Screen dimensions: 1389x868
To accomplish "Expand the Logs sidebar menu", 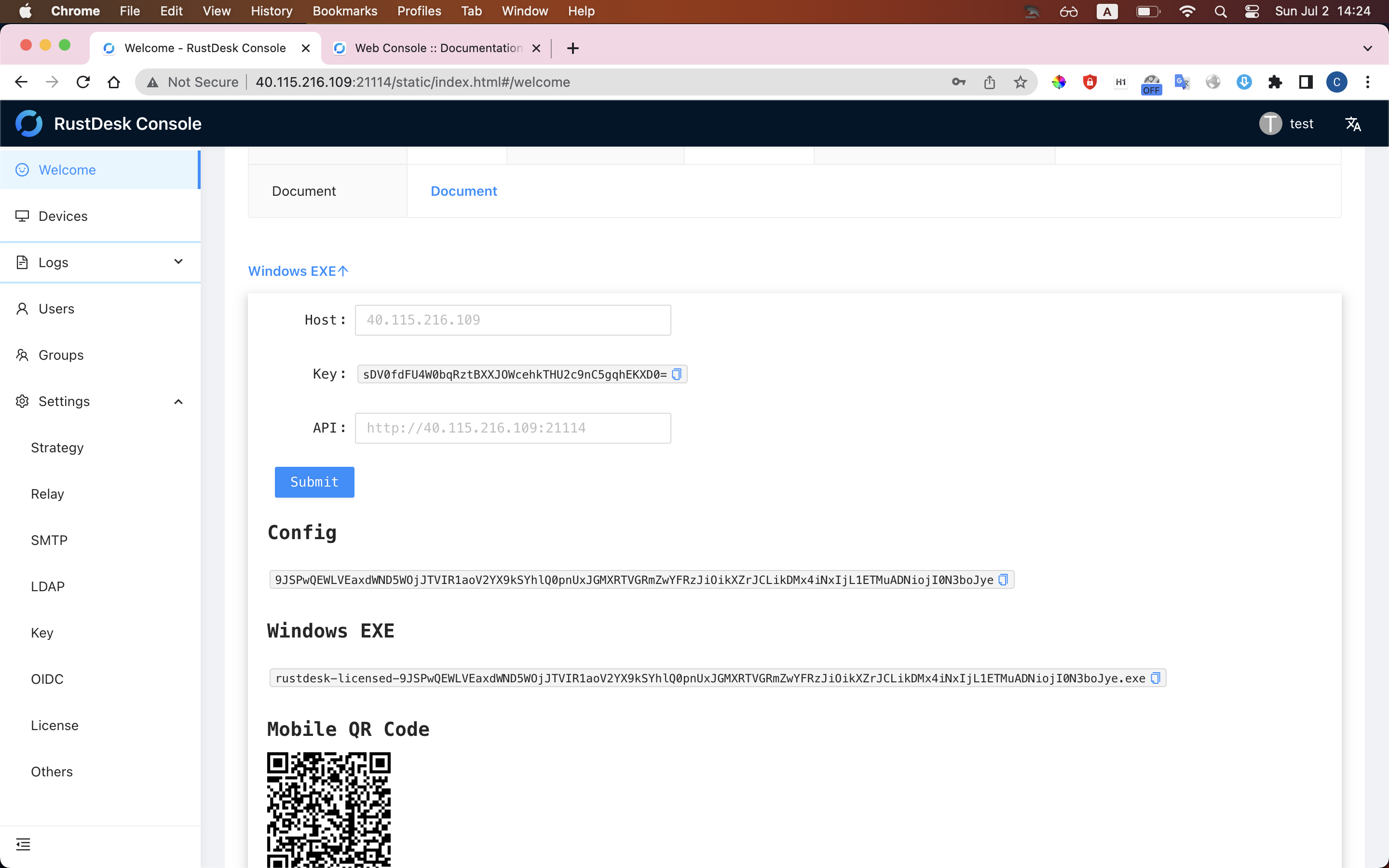I will 100,262.
